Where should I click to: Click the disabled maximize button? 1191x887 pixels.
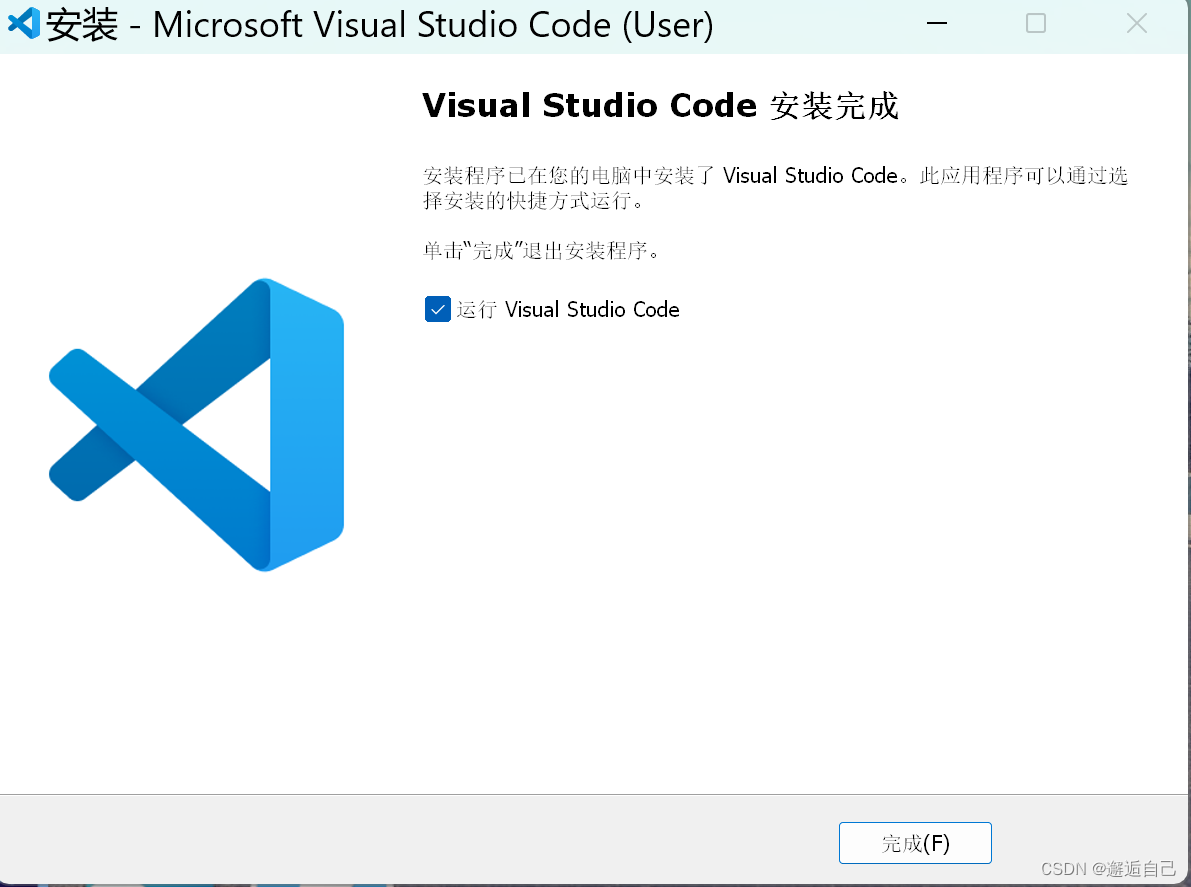(1036, 24)
